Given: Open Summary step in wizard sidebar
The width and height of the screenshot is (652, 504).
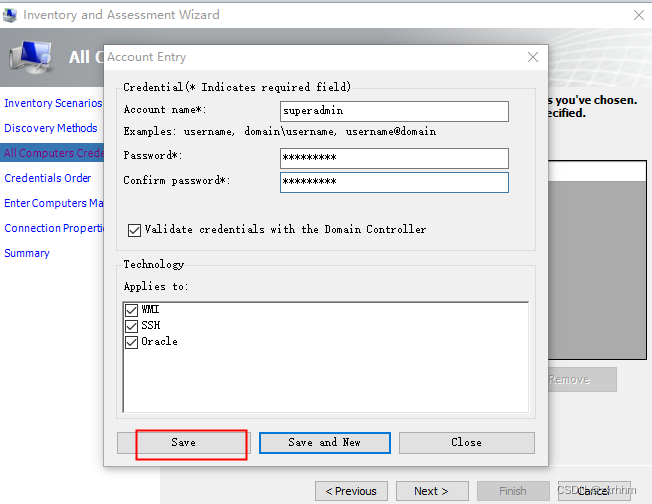Looking at the screenshot, I should click(27, 253).
